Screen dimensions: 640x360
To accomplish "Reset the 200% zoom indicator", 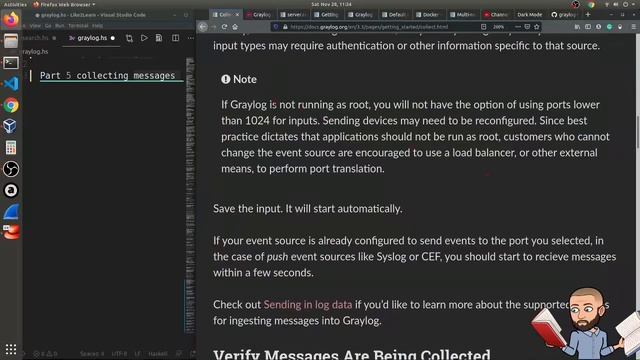I will (498, 27).
